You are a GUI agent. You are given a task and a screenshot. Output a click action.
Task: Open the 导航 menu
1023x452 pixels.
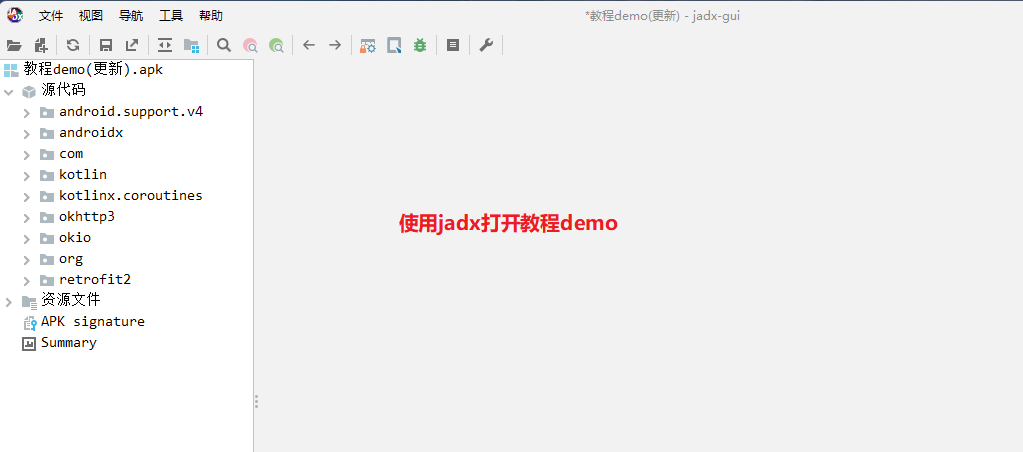131,16
